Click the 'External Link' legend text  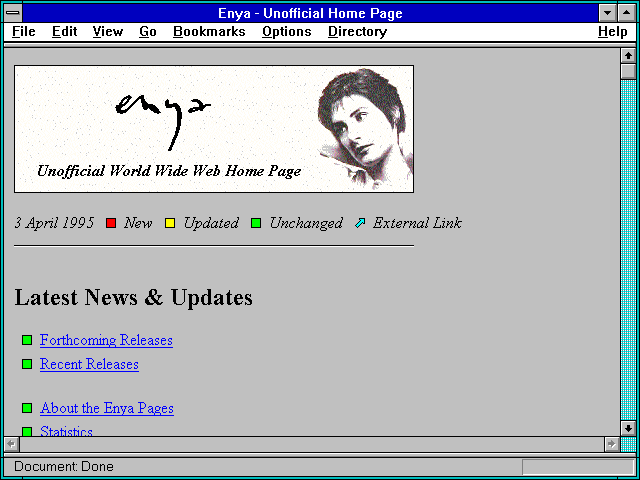(417, 223)
